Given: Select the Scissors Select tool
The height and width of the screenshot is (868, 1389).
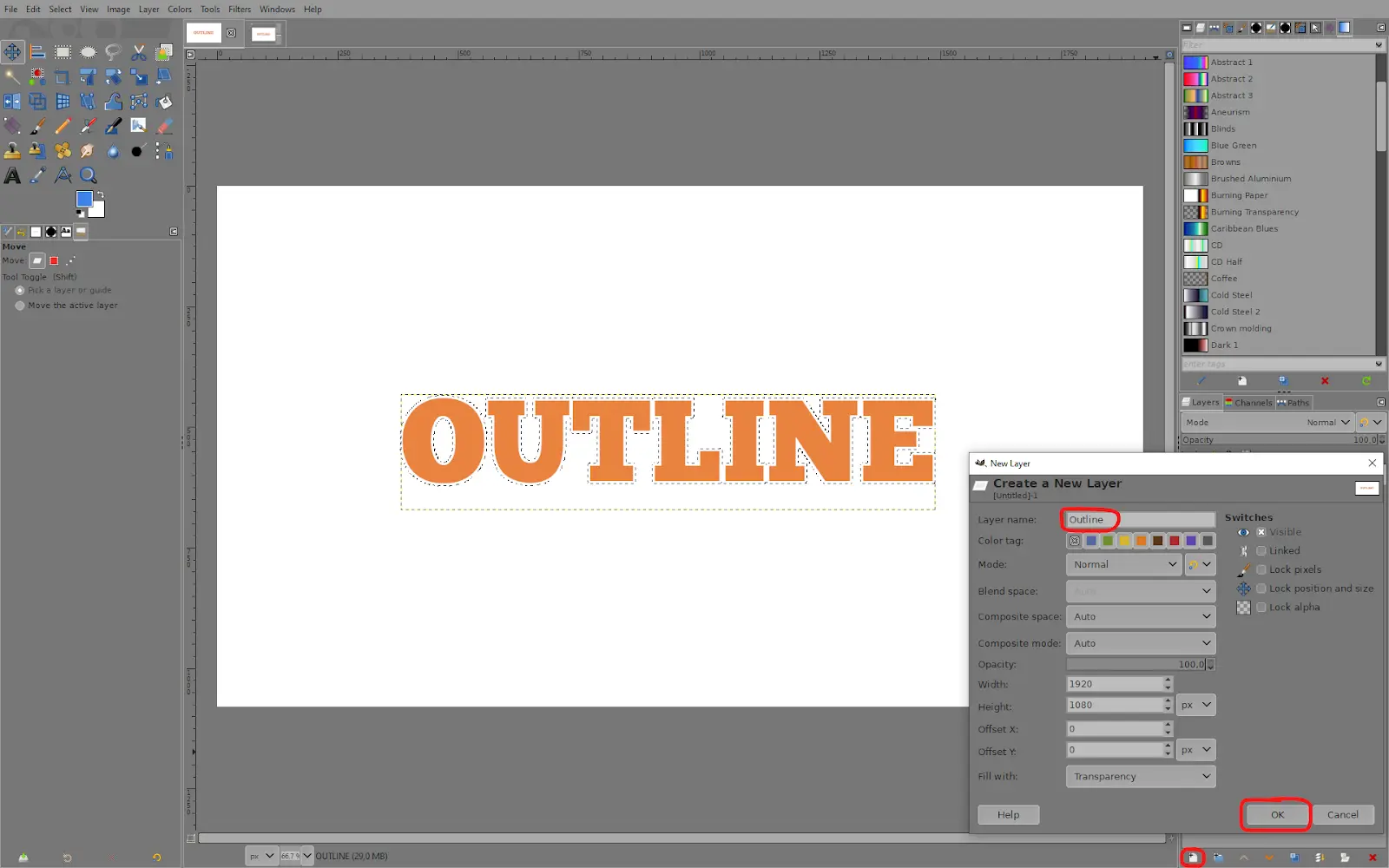Looking at the screenshot, I should coord(139,52).
